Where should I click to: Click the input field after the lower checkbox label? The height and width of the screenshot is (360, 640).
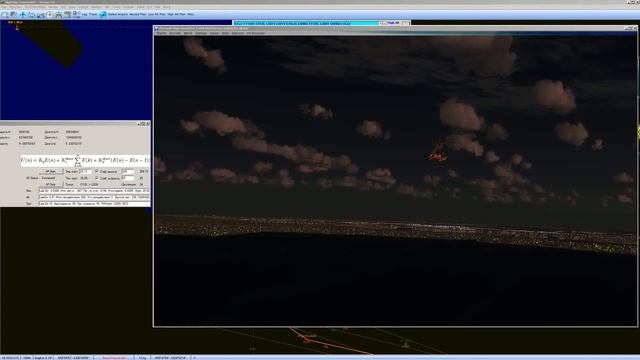point(128,178)
